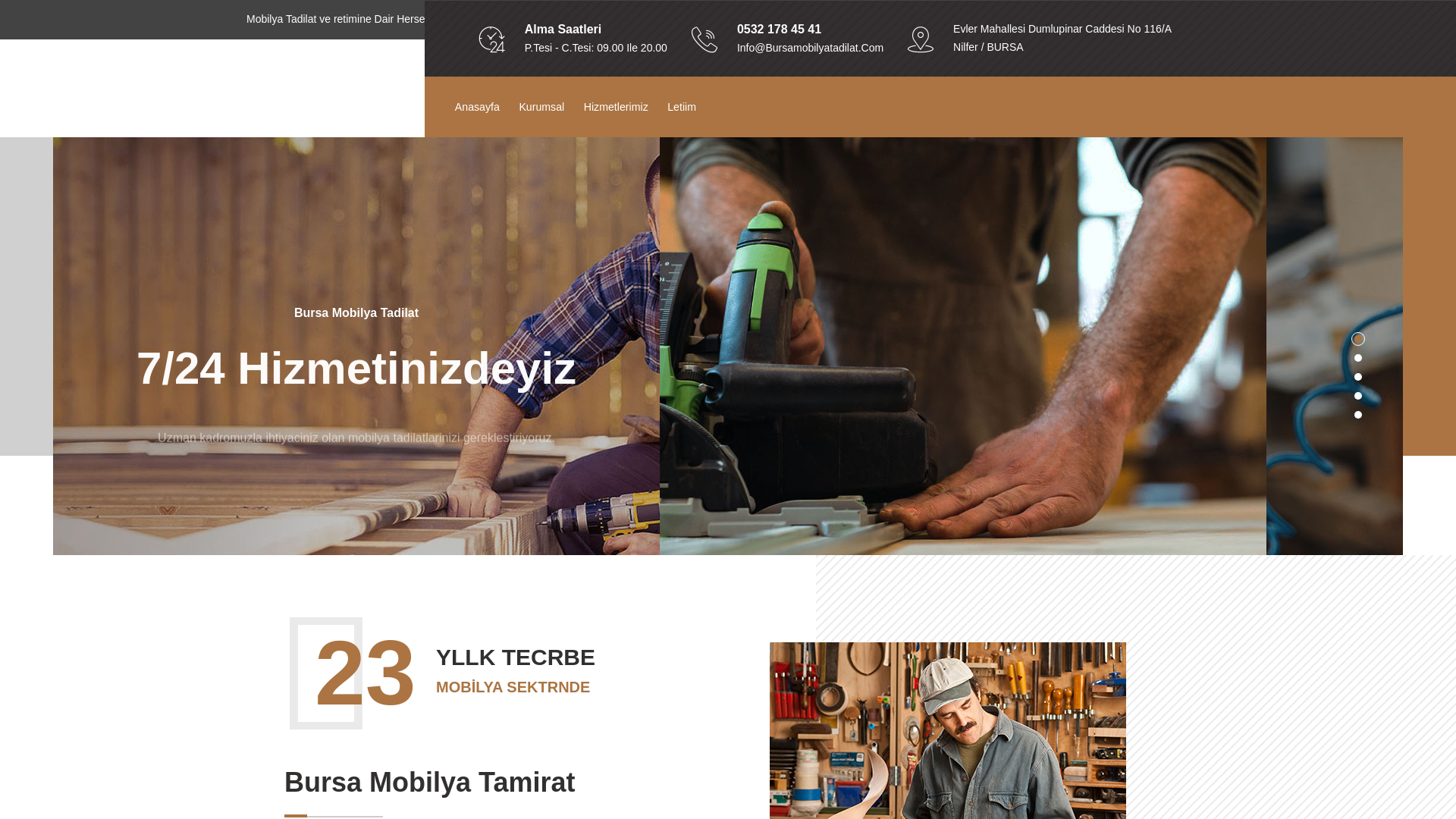This screenshot has width=1456, height=819.
Task: Click the phone handset icon
Action: [x=704, y=39]
